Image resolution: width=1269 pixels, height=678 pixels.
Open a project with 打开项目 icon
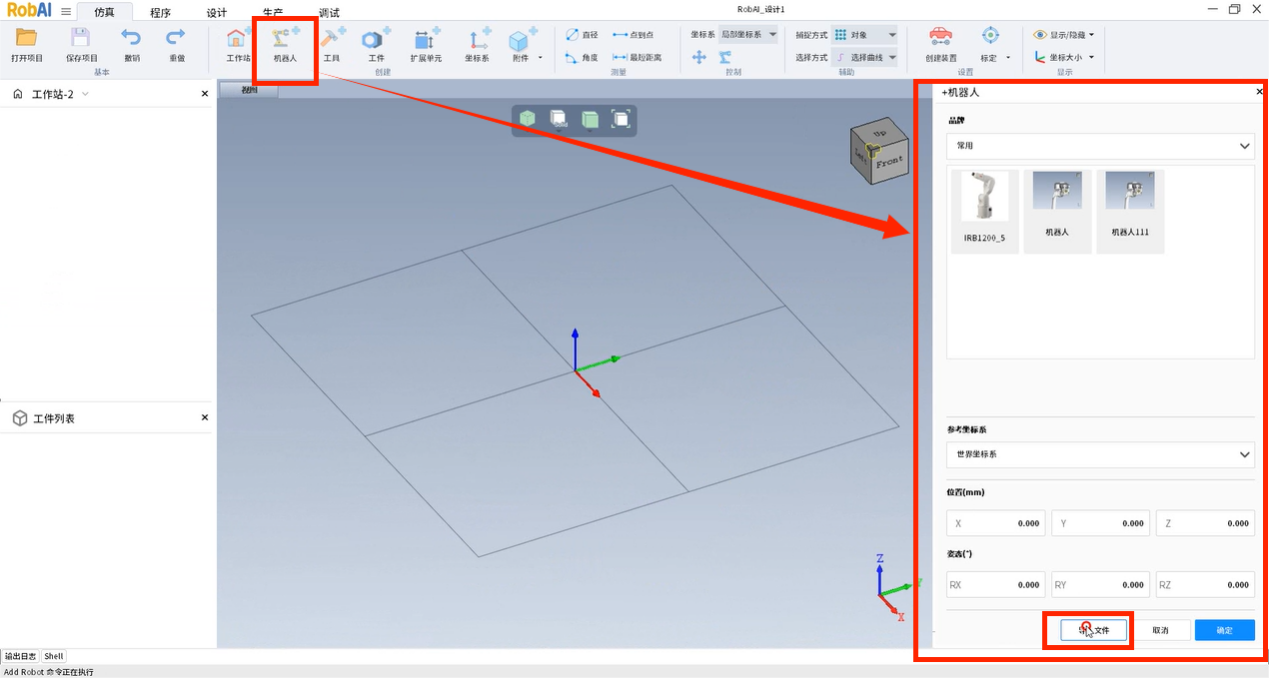pos(27,45)
